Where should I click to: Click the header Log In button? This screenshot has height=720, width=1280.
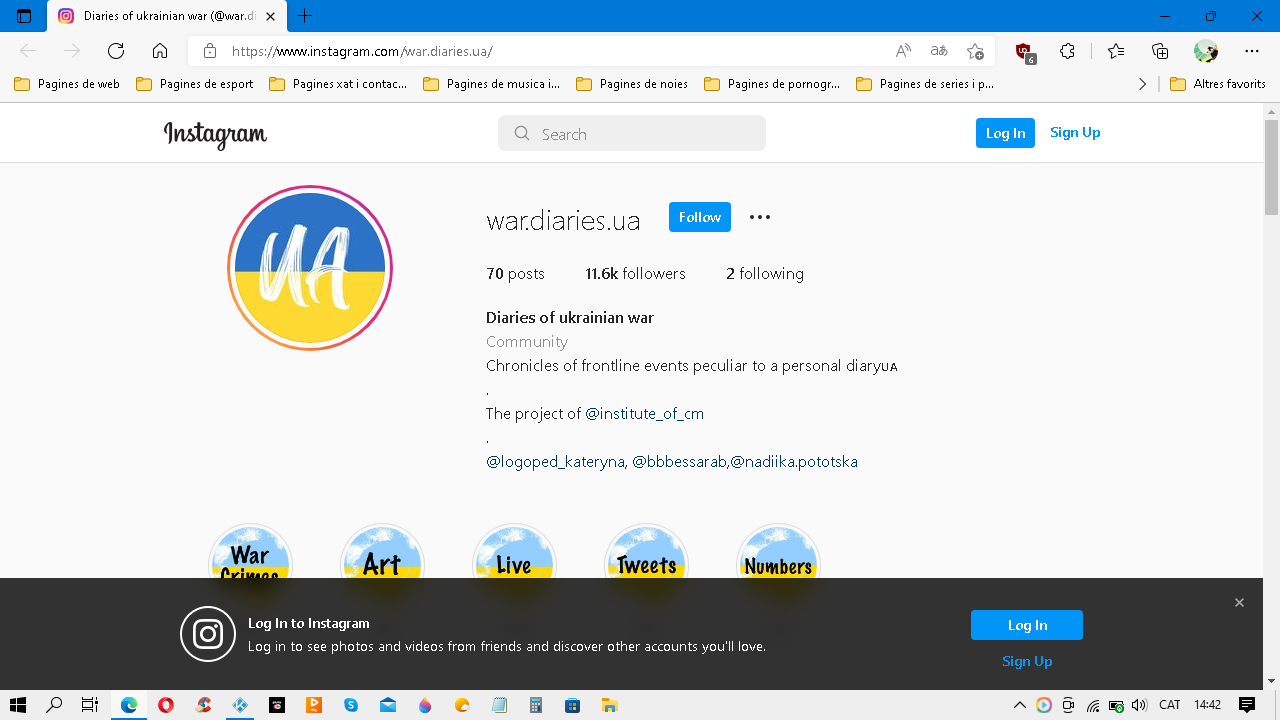coord(1005,133)
